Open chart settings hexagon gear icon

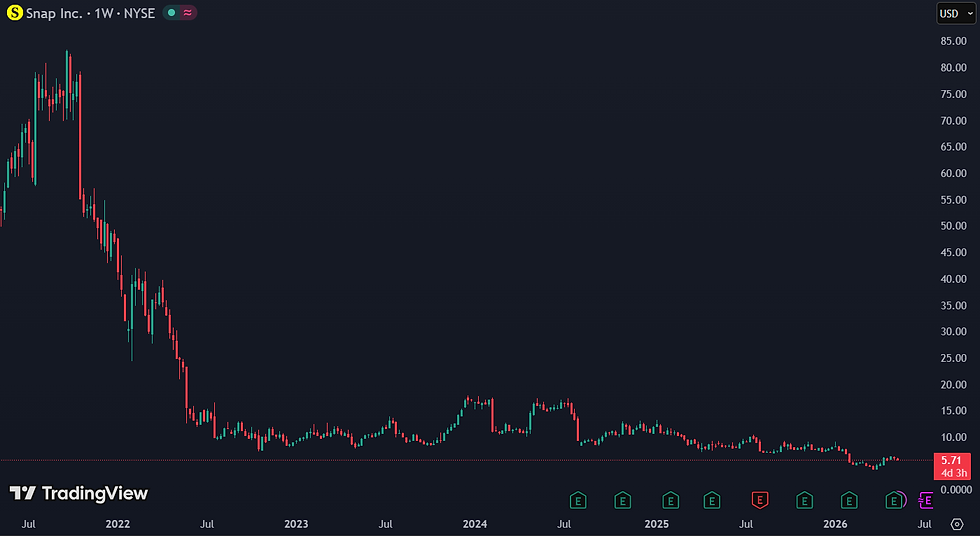(957, 524)
